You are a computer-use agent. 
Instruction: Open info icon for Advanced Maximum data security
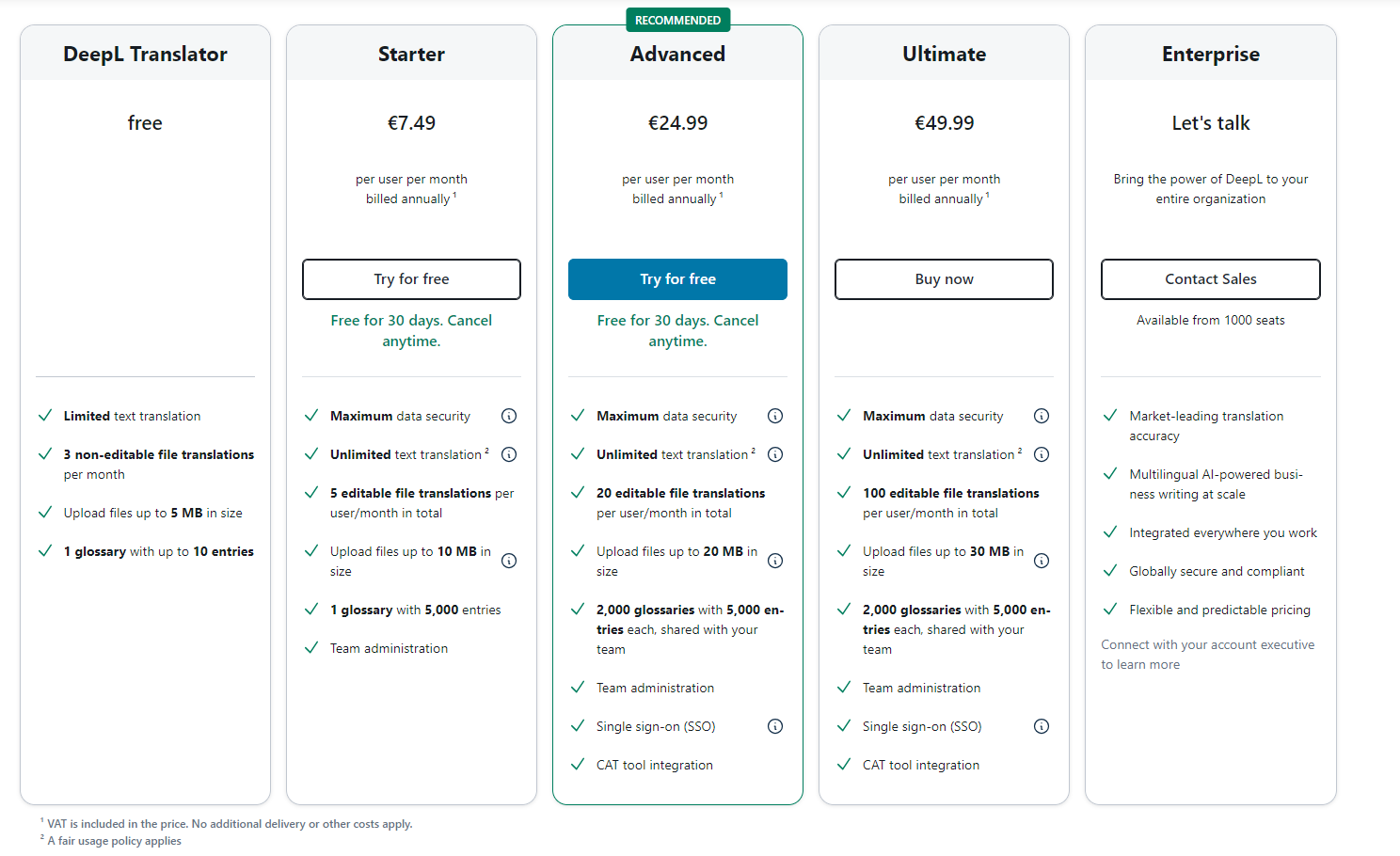[x=775, y=416]
